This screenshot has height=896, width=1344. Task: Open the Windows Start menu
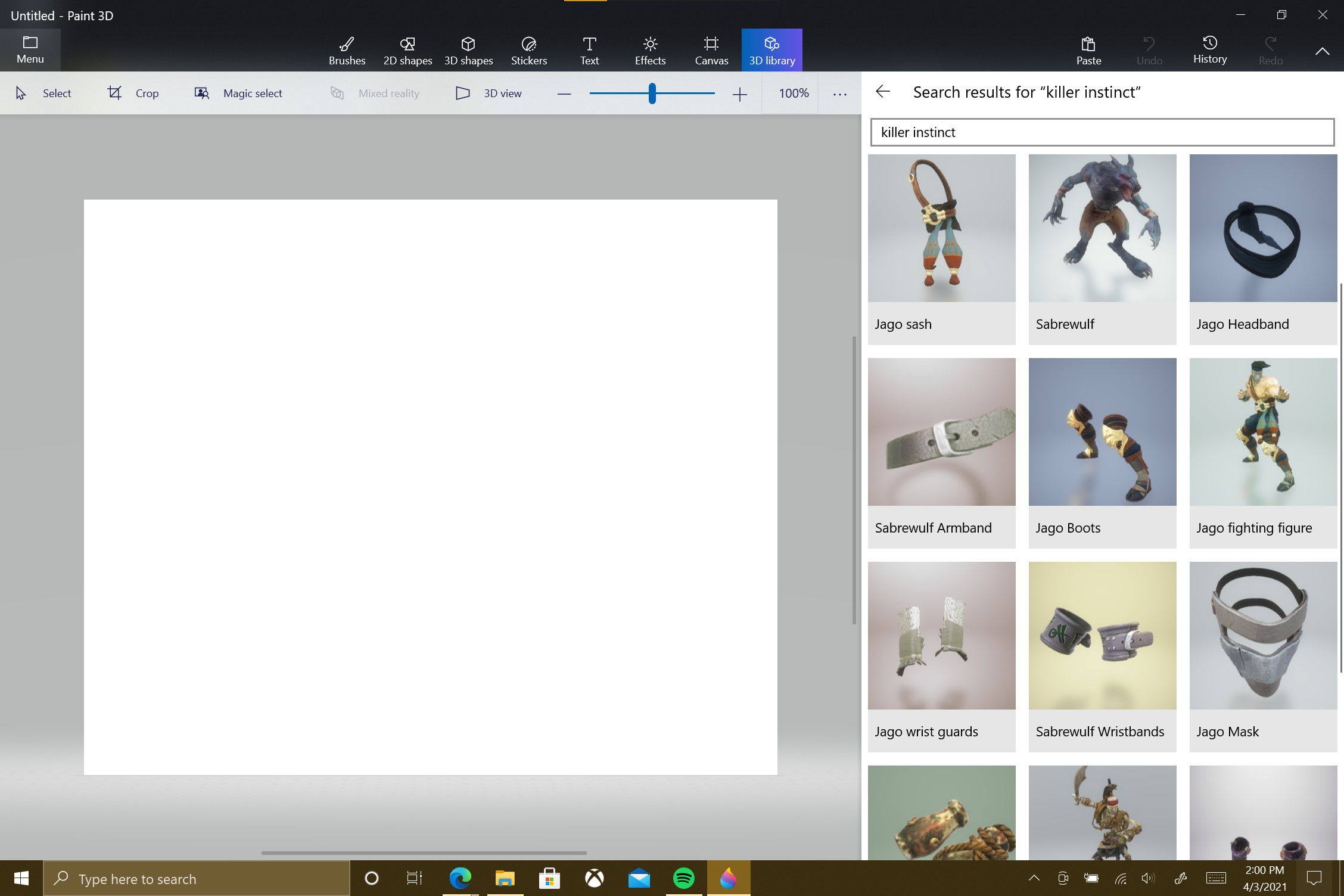point(21,878)
